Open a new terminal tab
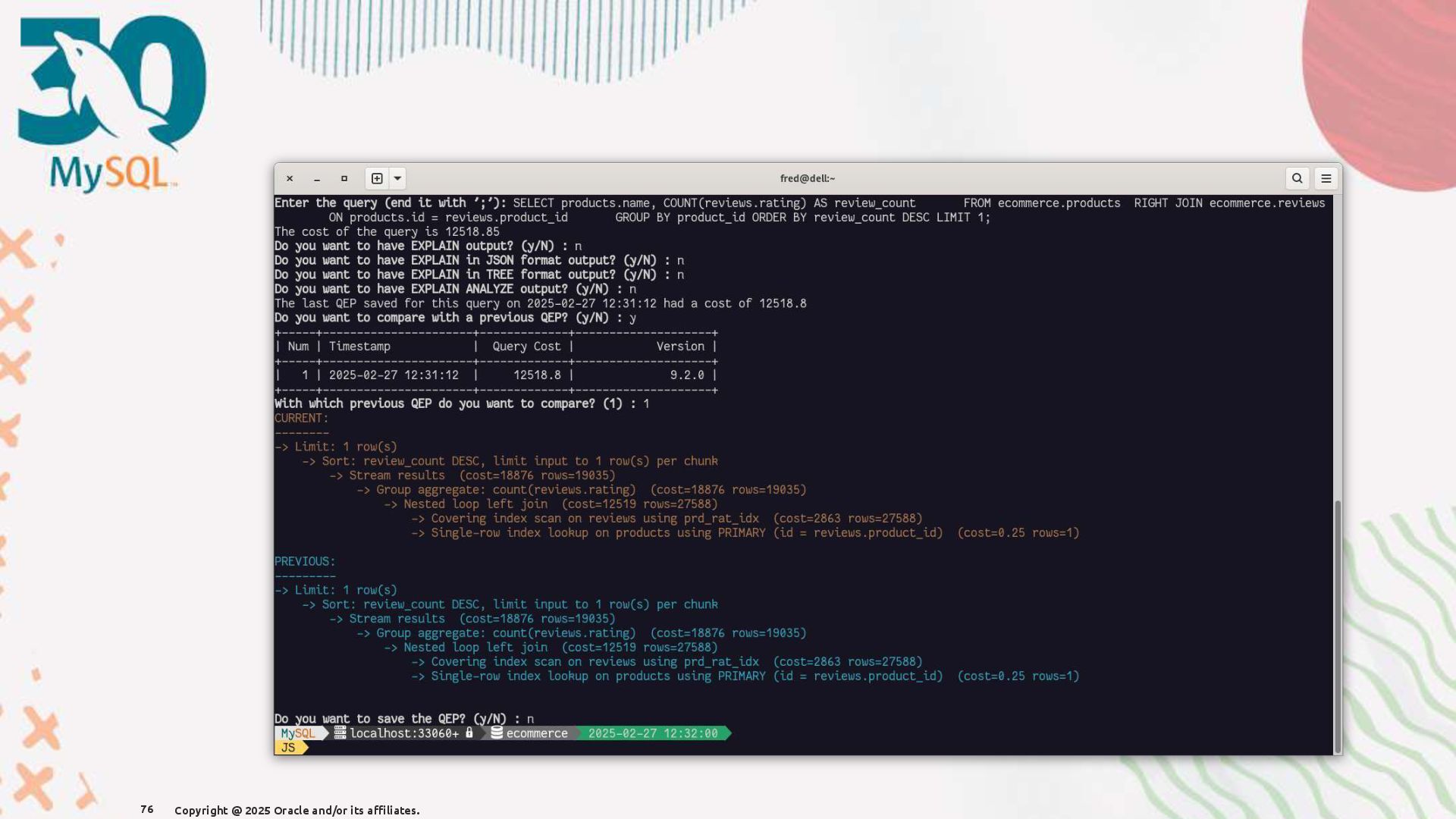Viewport: 1456px width, 819px height. (377, 178)
